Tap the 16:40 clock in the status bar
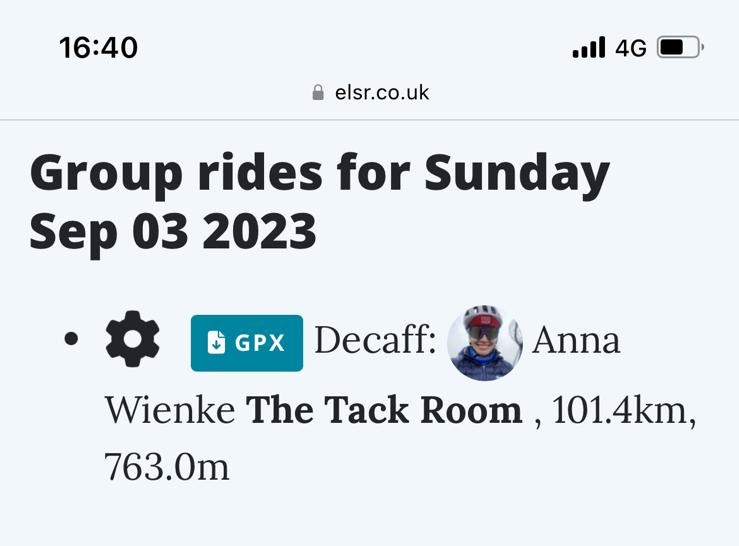Screen dimensions: 739x546 point(99,48)
